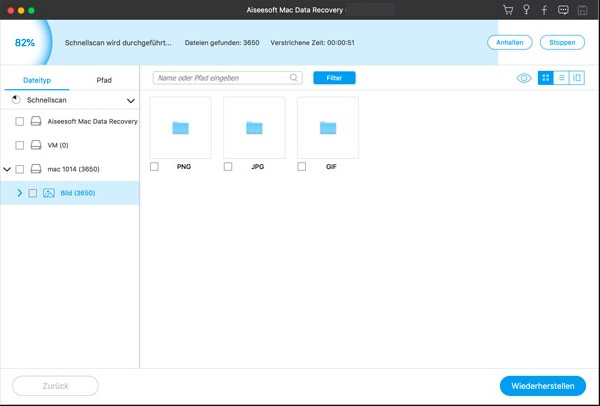Screen dimensions: 600x406
Task: Switch to list view
Action: click(x=561, y=78)
